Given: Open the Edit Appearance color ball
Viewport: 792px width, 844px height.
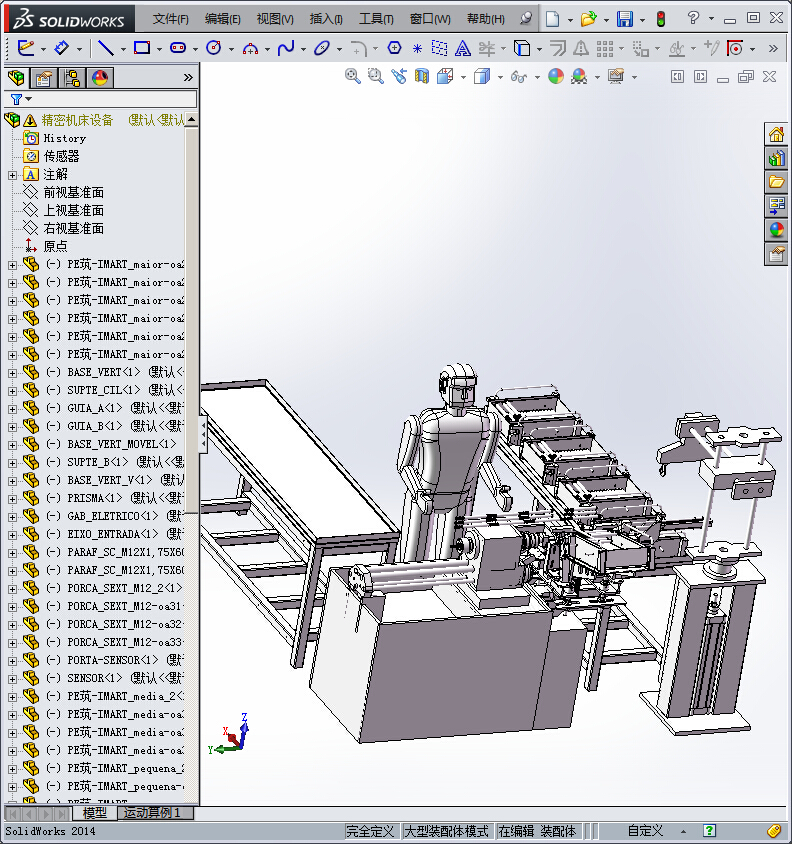Looking at the screenshot, I should point(556,76).
